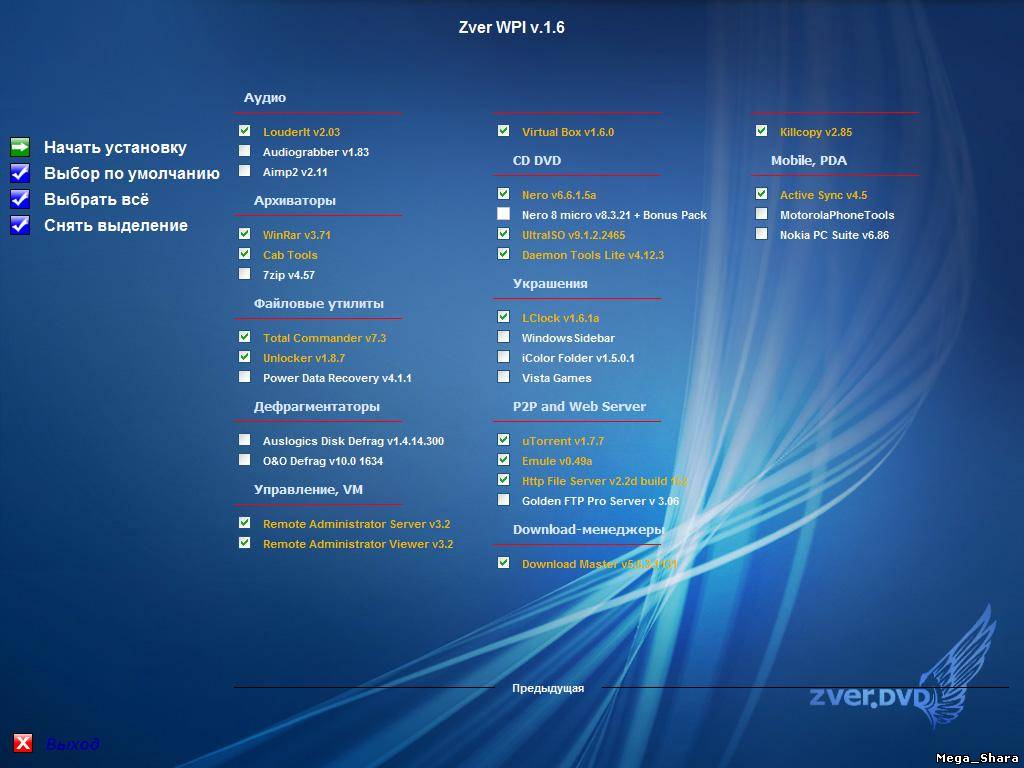Click the Аудио category heading
Viewport: 1024px width, 768px height.
pos(264,98)
